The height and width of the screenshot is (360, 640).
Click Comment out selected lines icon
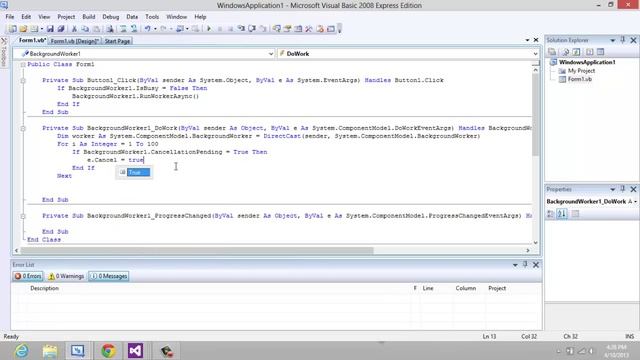pos(122,29)
